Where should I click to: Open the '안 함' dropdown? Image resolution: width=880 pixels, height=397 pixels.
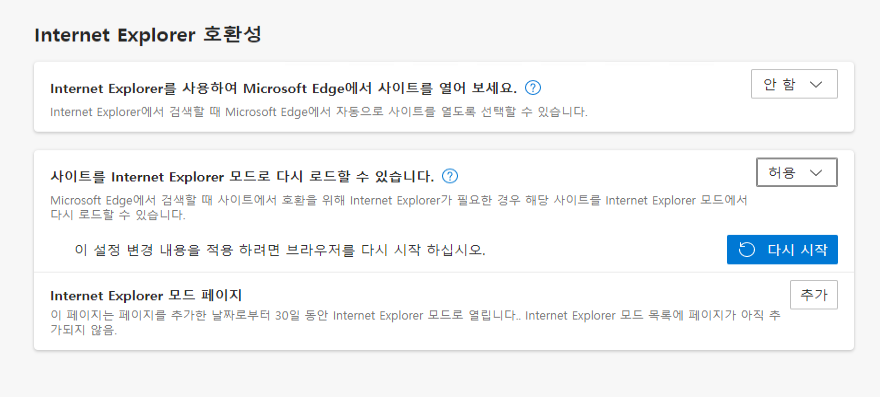pos(794,84)
